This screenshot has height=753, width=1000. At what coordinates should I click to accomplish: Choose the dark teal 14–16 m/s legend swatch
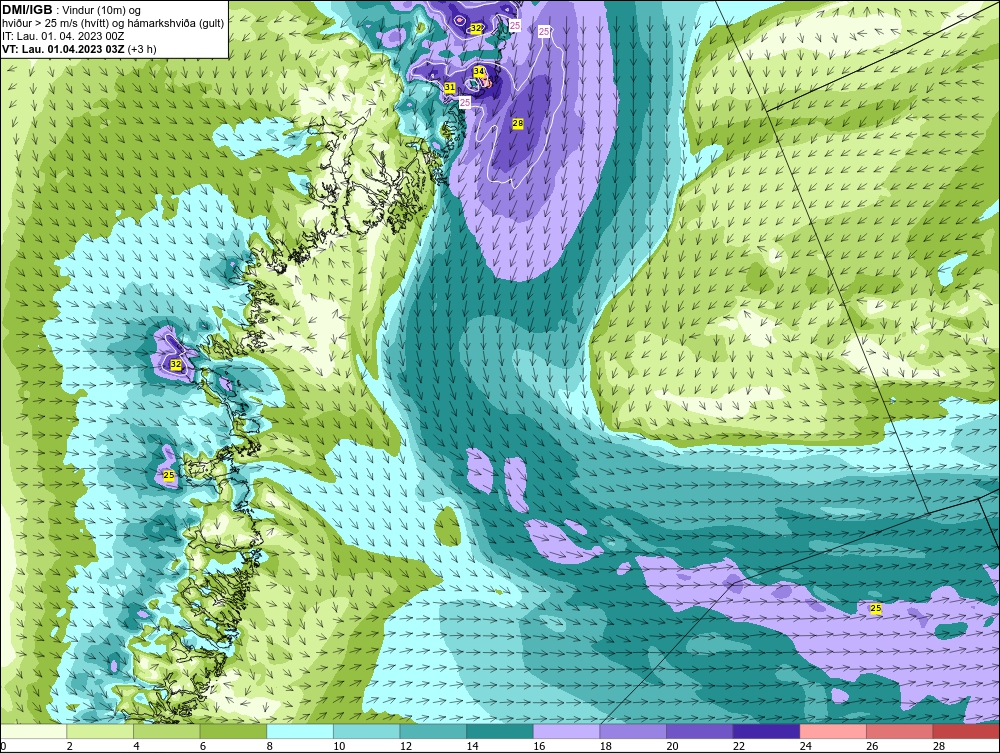pos(500,731)
